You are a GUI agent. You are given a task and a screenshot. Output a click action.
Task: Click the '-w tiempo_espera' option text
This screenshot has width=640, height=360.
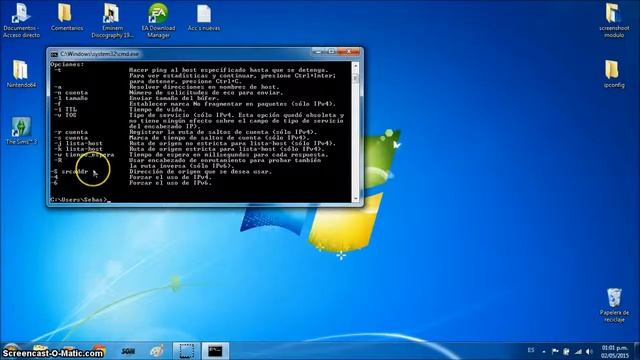tap(84, 155)
